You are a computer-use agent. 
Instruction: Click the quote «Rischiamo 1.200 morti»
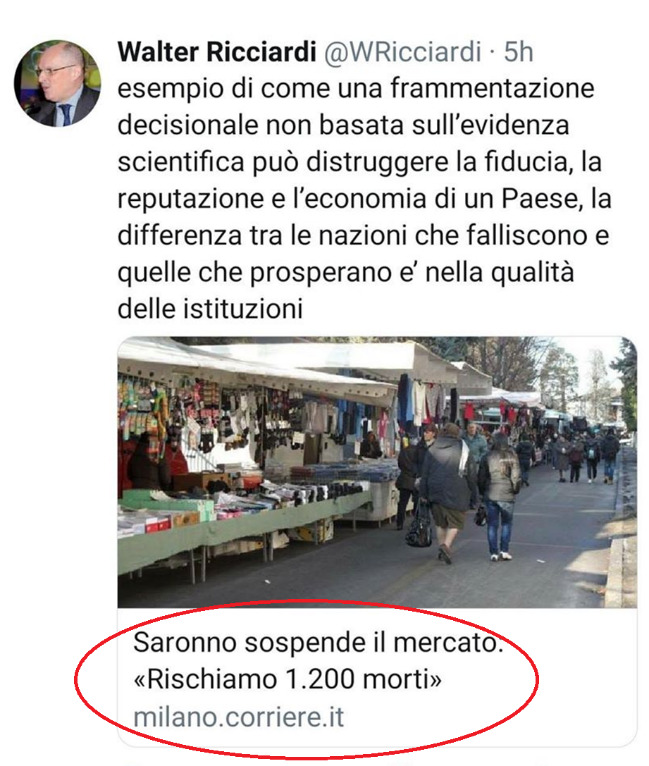pyautogui.click(x=287, y=679)
